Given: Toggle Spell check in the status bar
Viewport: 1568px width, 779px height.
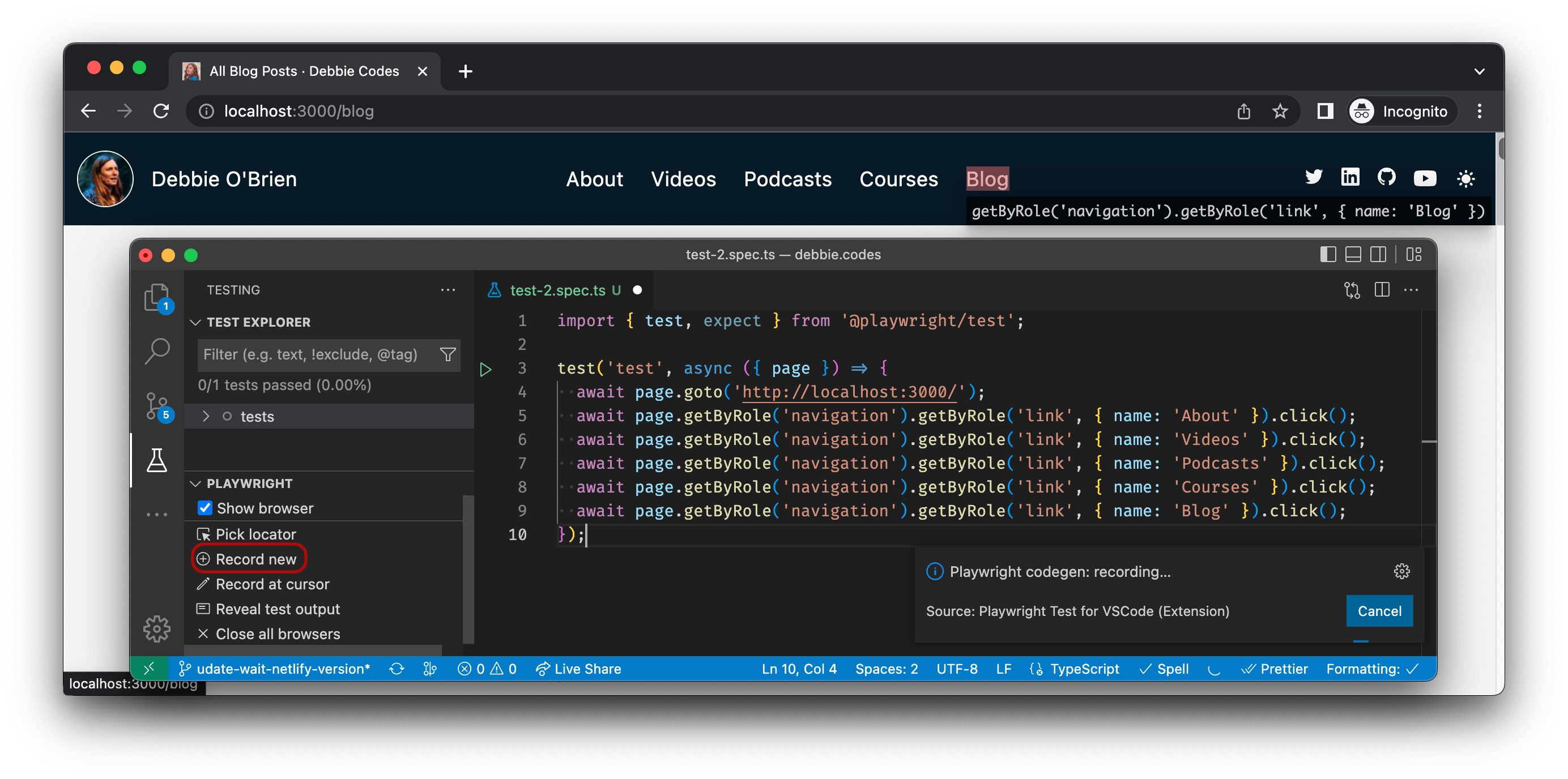Looking at the screenshot, I should pos(1163,669).
